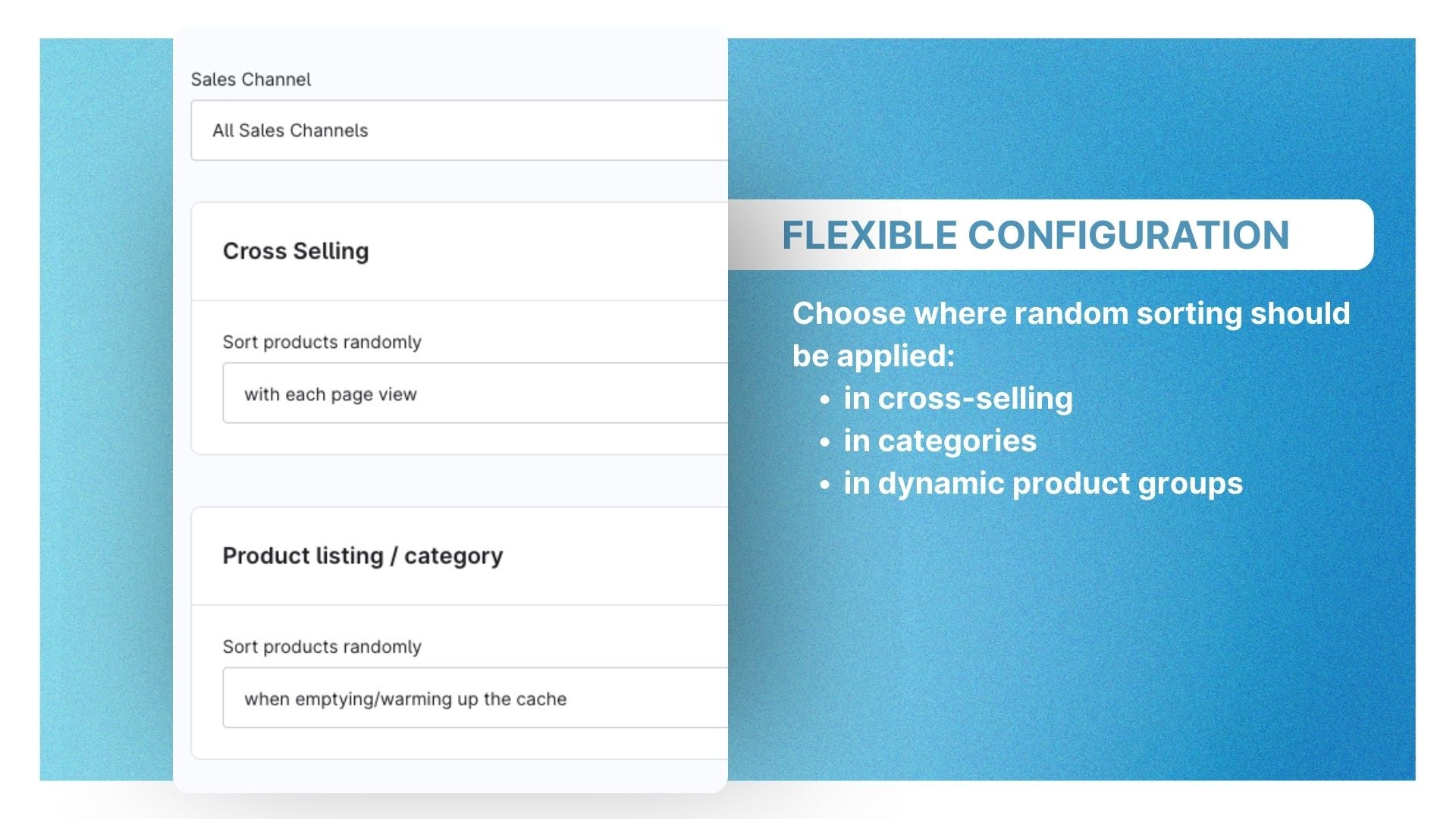
Task: Click the word 'category' in the listing heading
Action: click(453, 556)
